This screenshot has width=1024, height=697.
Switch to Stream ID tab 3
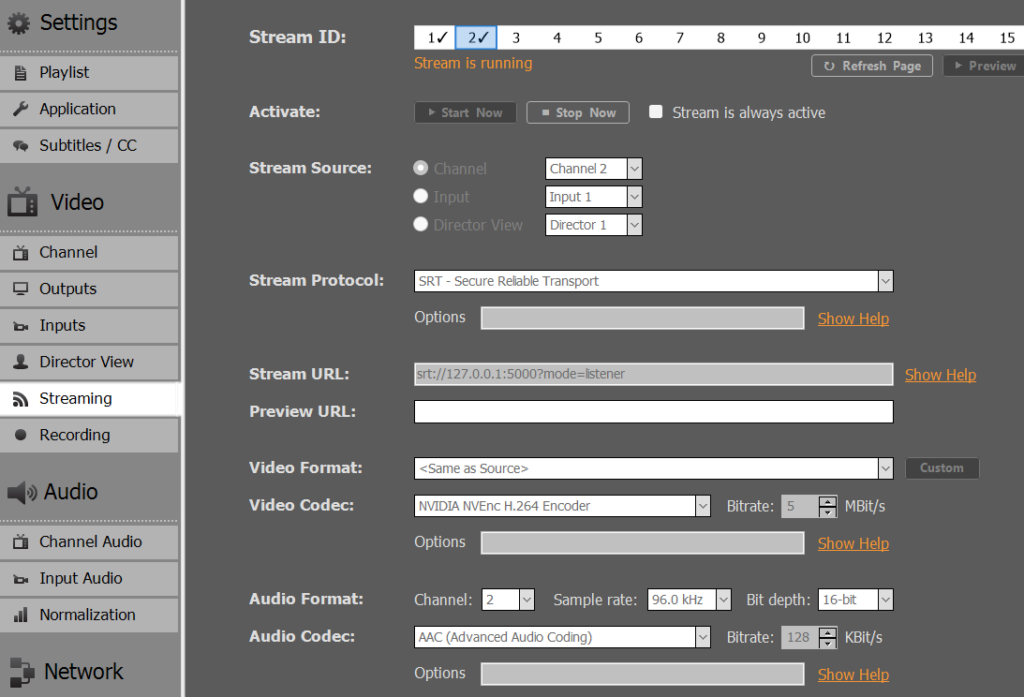[x=516, y=36]
